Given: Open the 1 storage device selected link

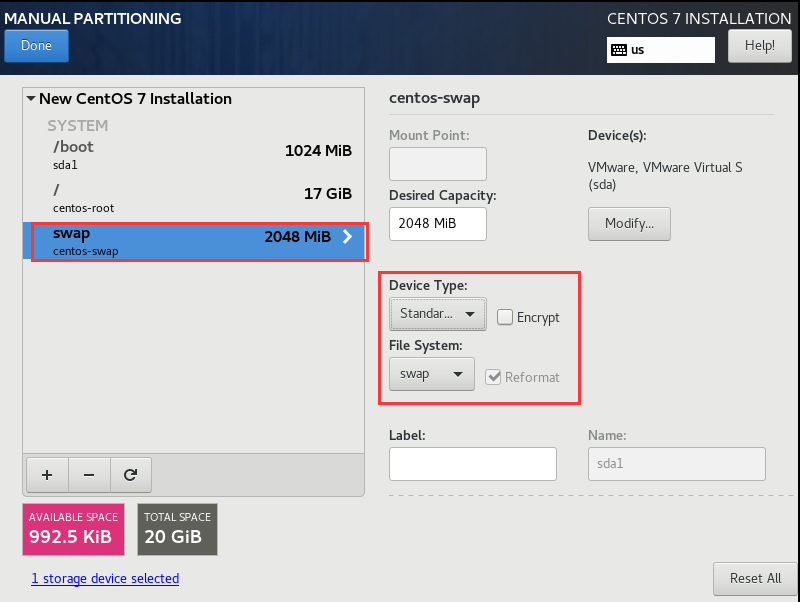Looking at the screenshot, I should 105,579.
